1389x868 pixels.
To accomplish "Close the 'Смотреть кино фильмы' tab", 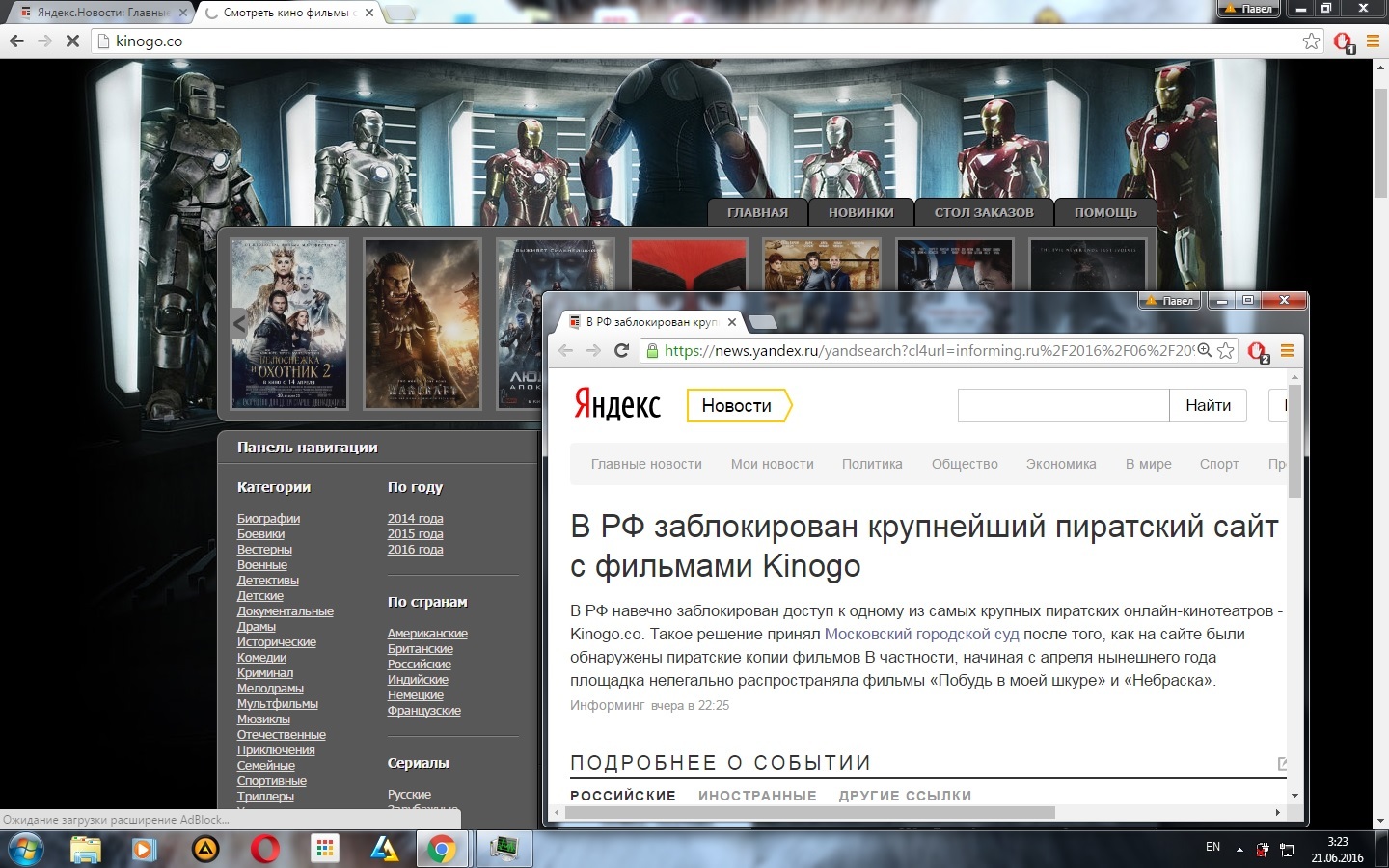I will click(x=369, y=13).
